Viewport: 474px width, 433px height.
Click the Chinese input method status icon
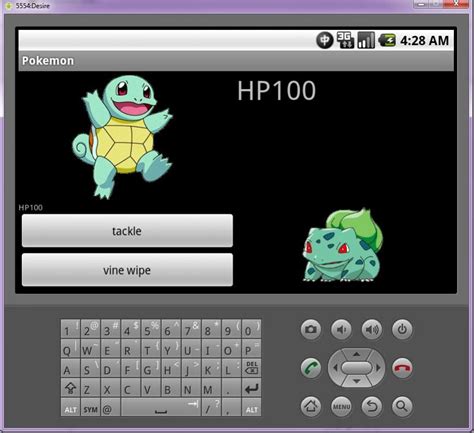click(324, 40)
